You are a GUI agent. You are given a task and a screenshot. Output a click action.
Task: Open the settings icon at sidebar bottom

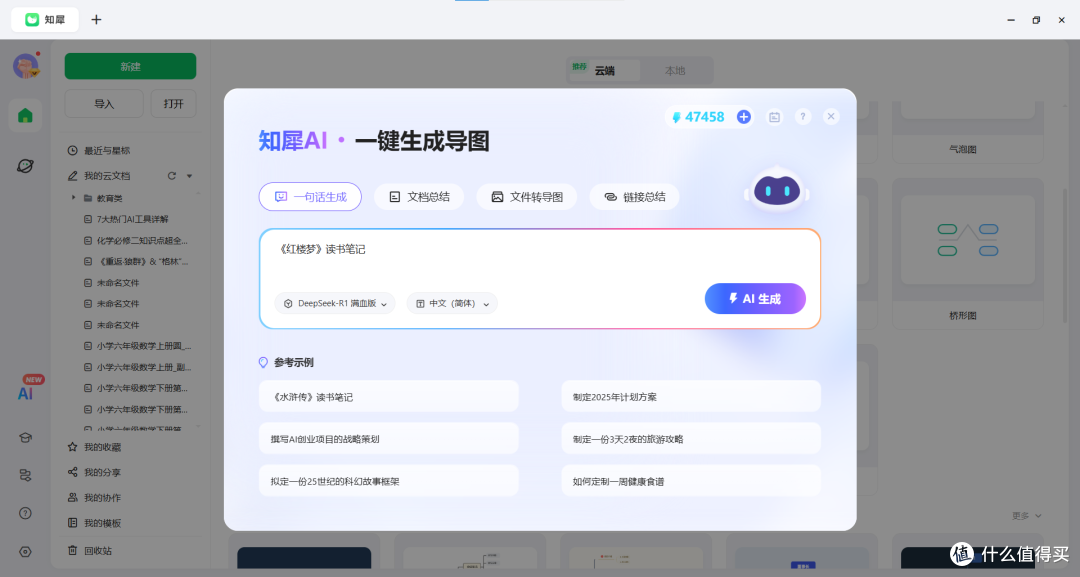pyautogui.click(x=25, y=552)
